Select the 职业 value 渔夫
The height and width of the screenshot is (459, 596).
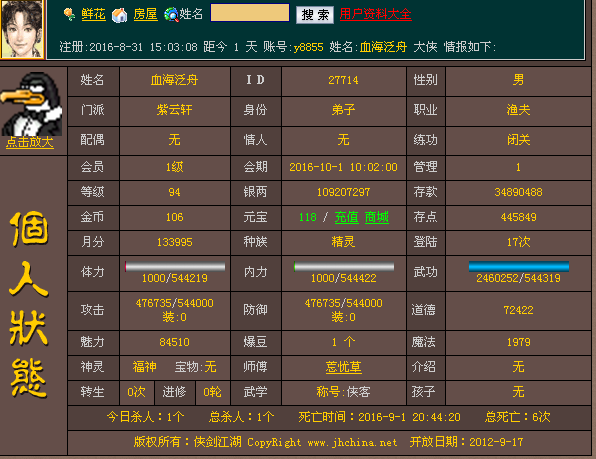click(518, 110)
